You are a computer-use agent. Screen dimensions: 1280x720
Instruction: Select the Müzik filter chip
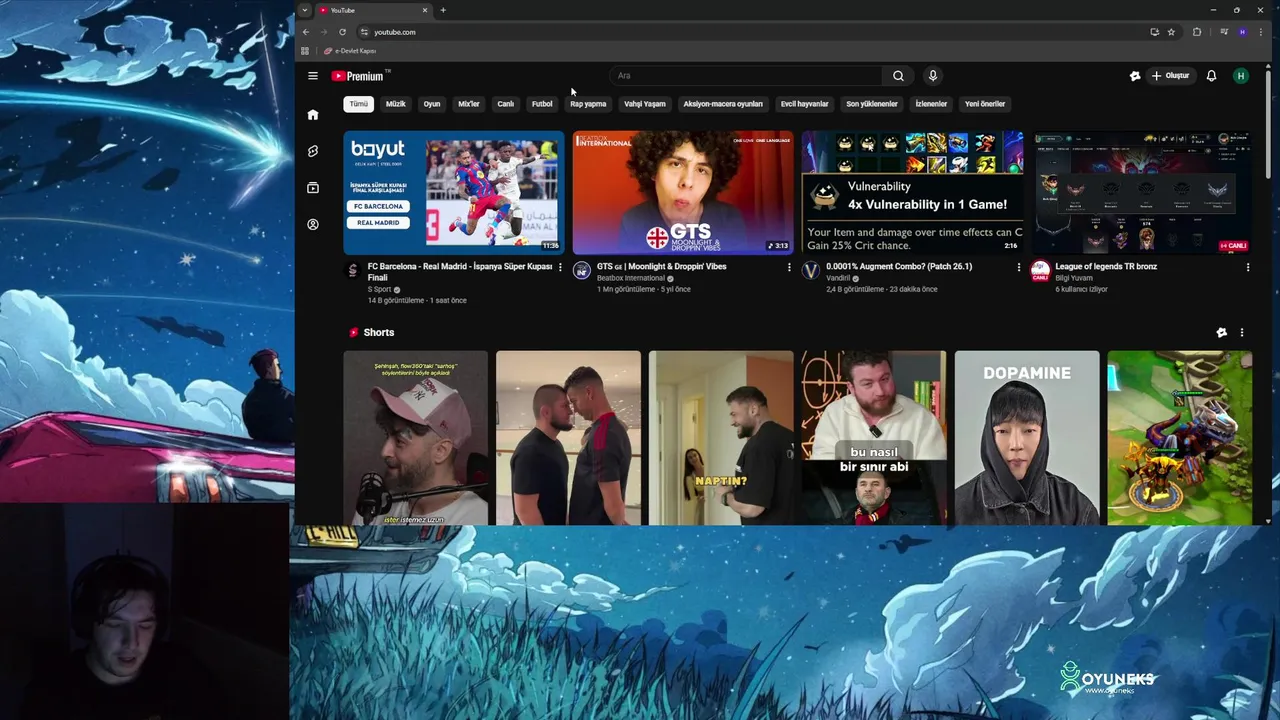(396, 104)
